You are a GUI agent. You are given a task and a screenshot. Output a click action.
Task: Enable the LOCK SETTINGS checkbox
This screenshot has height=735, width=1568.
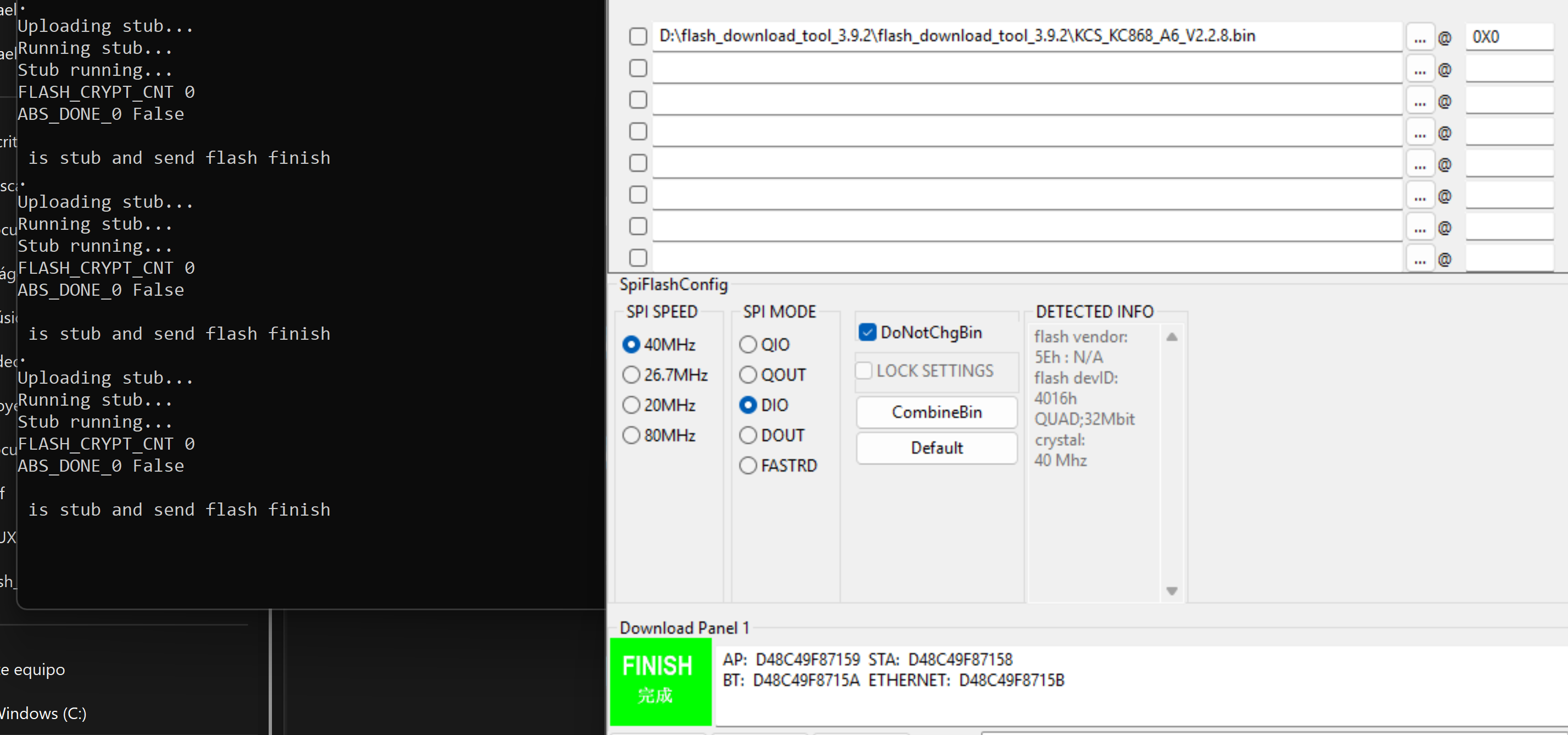(x=864, y=370)
